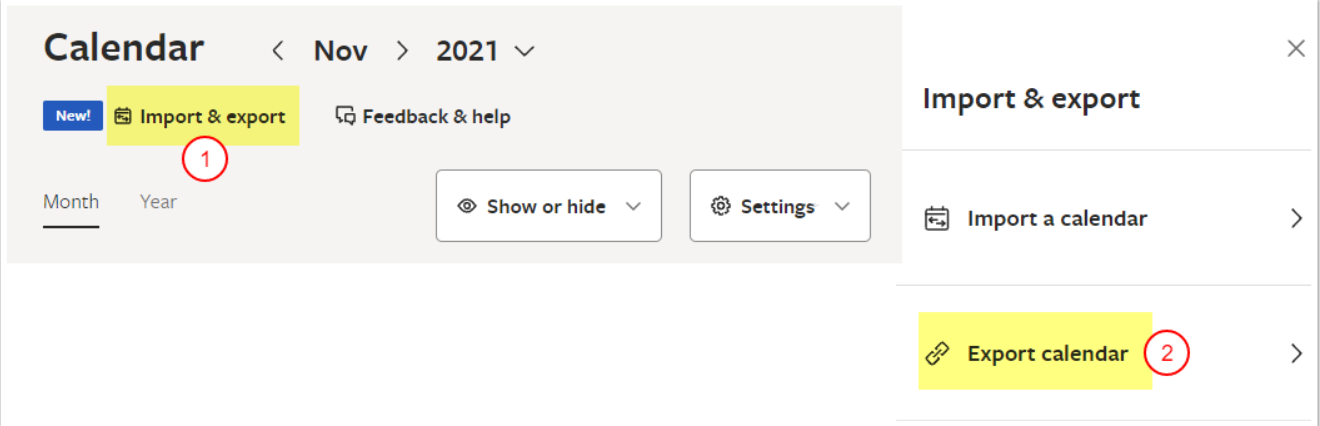Viewport: 1320px width, 426px height.
Task: Click the Feedback & help chat icon
Action: pos(346,117)
